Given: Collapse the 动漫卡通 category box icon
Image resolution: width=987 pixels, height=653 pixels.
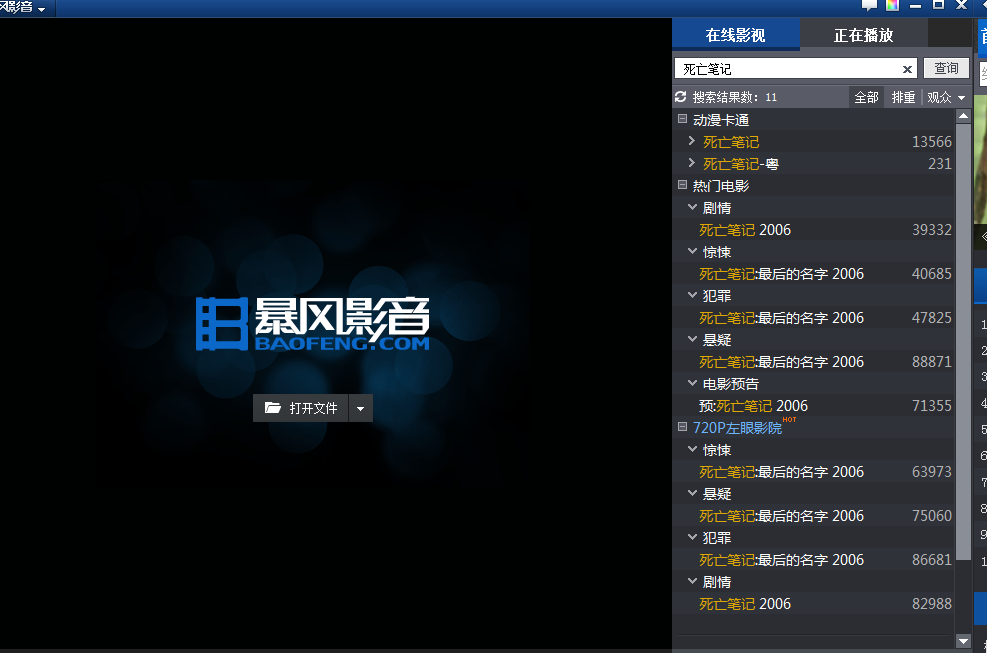Looking at the screenshot, I should click(682, 119).
